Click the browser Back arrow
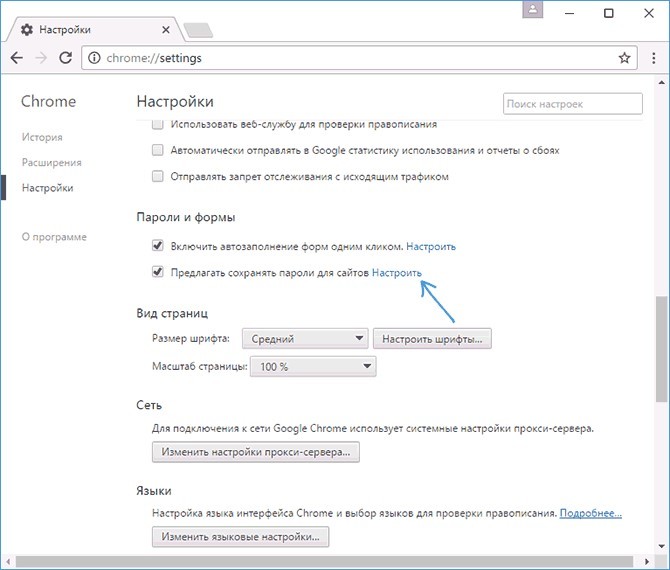 click(17, 58)
